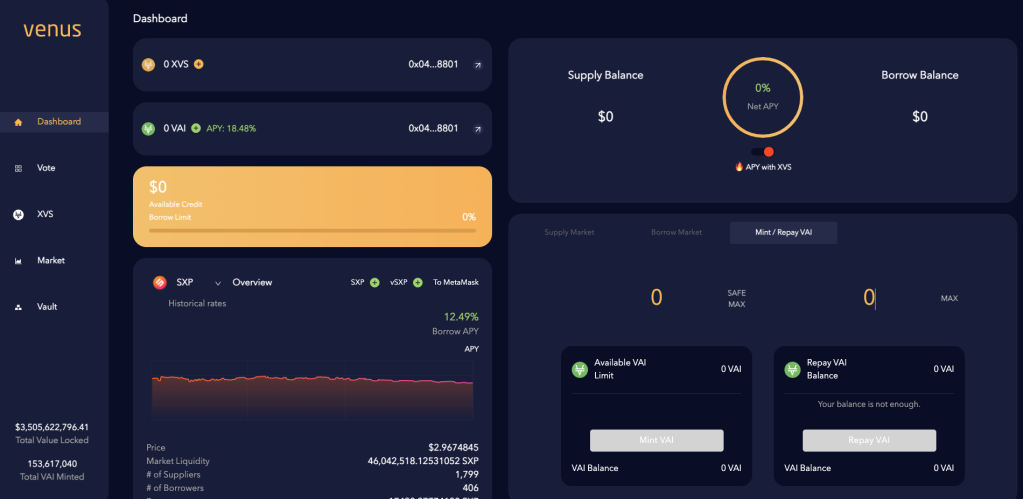Click SAFE MAX button

coord(737,299)
